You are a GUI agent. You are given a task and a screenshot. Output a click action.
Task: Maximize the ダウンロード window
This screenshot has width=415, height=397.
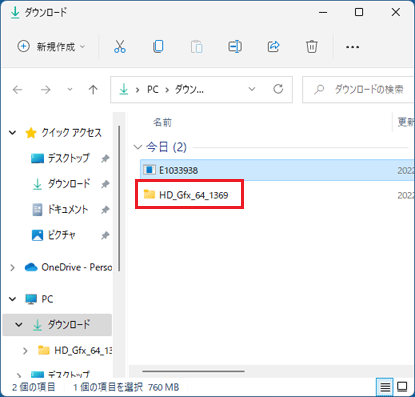(359, 12)
